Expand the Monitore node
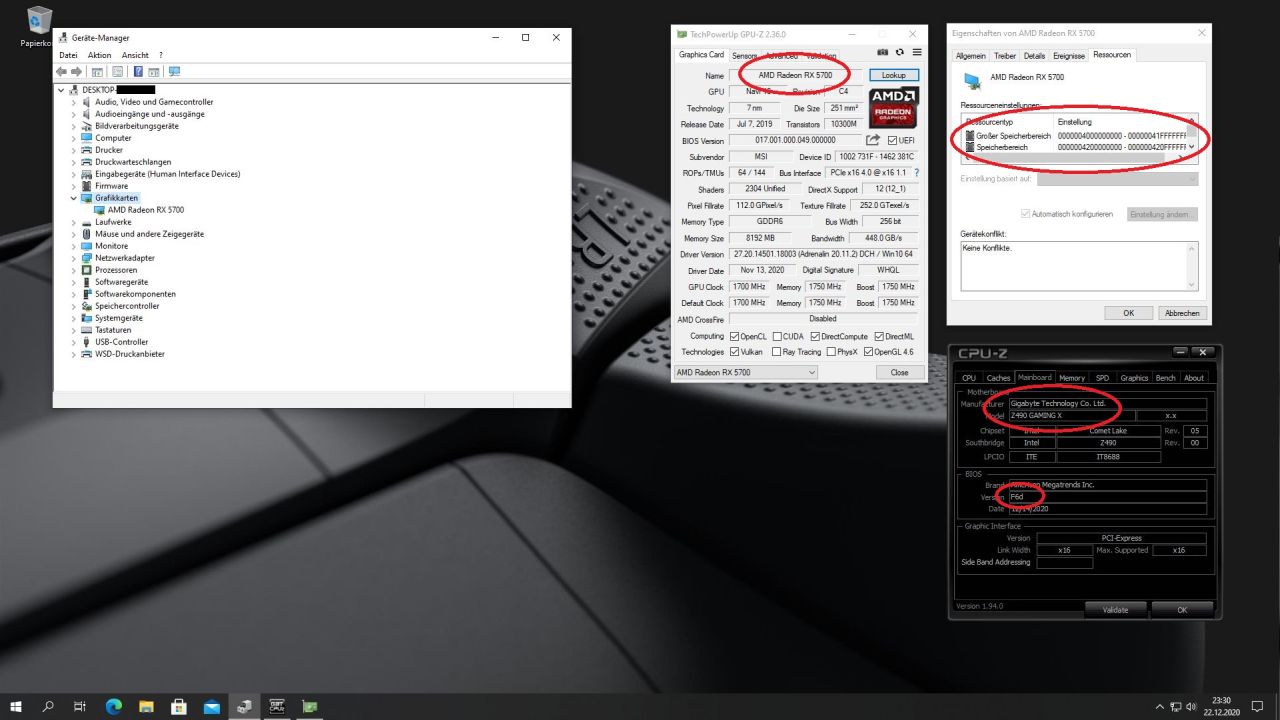Image resolution: width=1280 pixels, height=720 pixels. [x=74, y=246]
